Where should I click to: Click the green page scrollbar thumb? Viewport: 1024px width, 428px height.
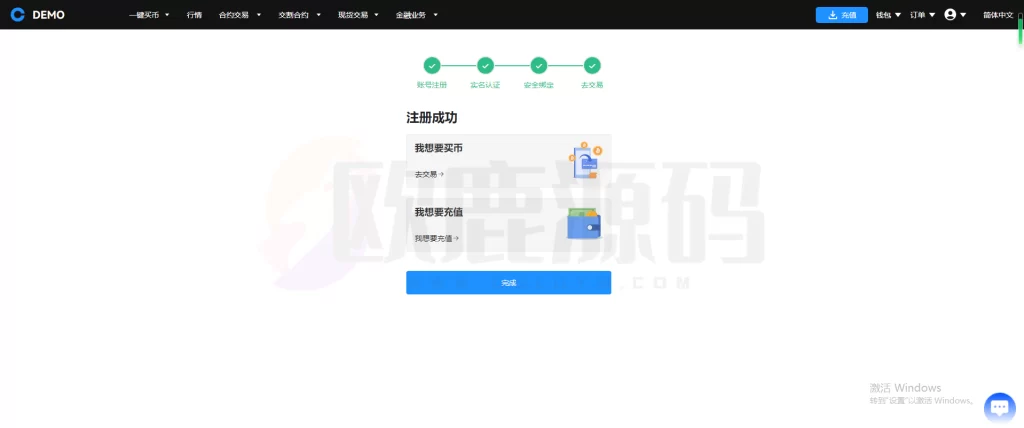(x=1020, y=31)
